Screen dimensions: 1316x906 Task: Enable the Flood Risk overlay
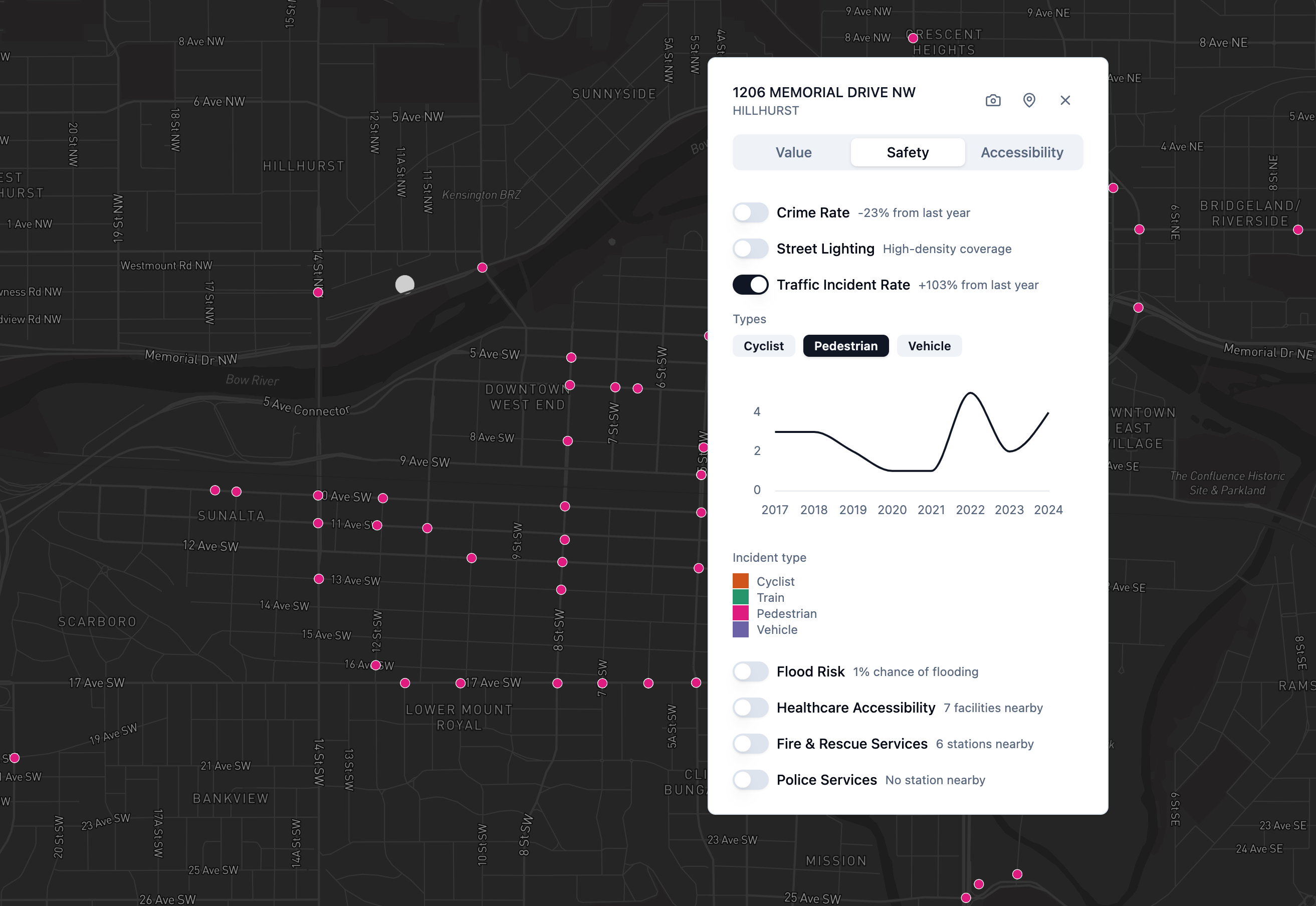pos(751,671)
